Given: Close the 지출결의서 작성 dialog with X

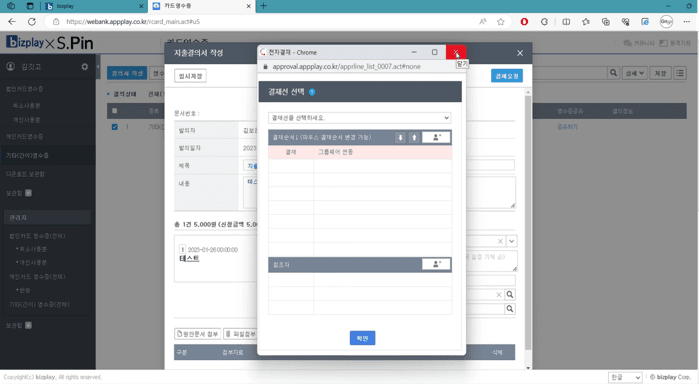Looking at the screenshot, I should (x=520, y=53).
